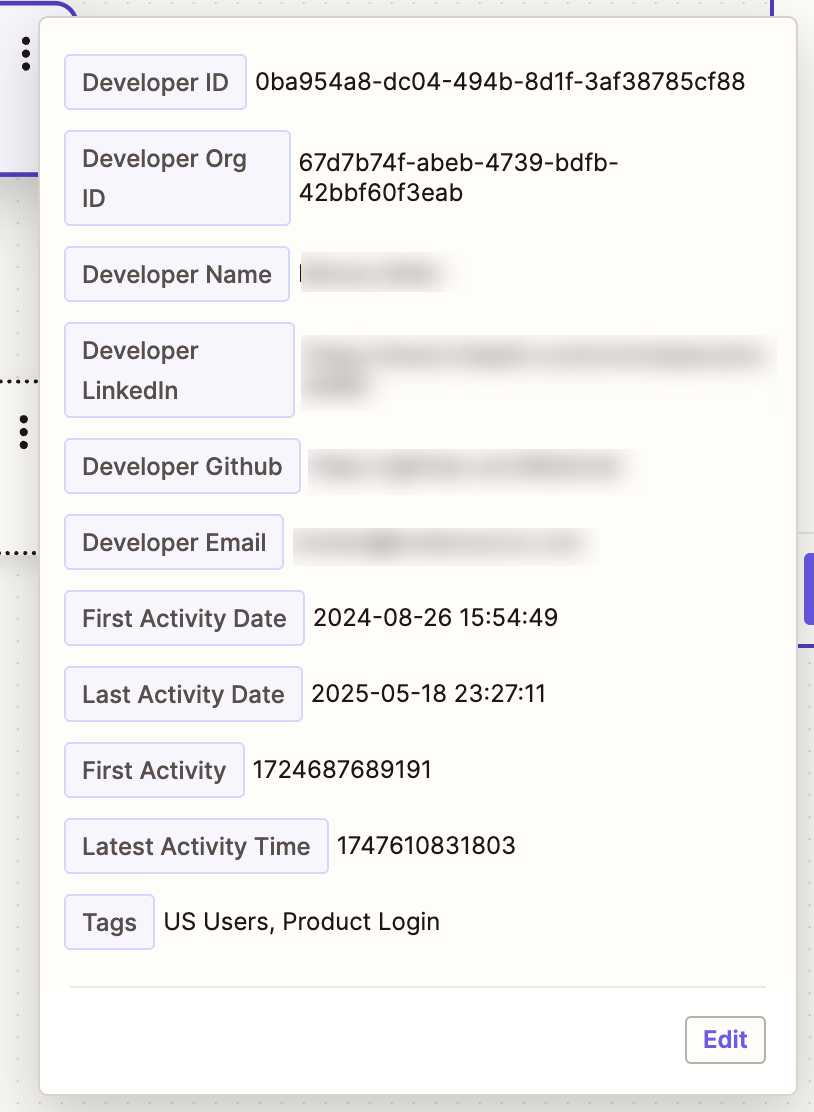Click the Tags value US Users, Product Login

[x=302, y=922]
